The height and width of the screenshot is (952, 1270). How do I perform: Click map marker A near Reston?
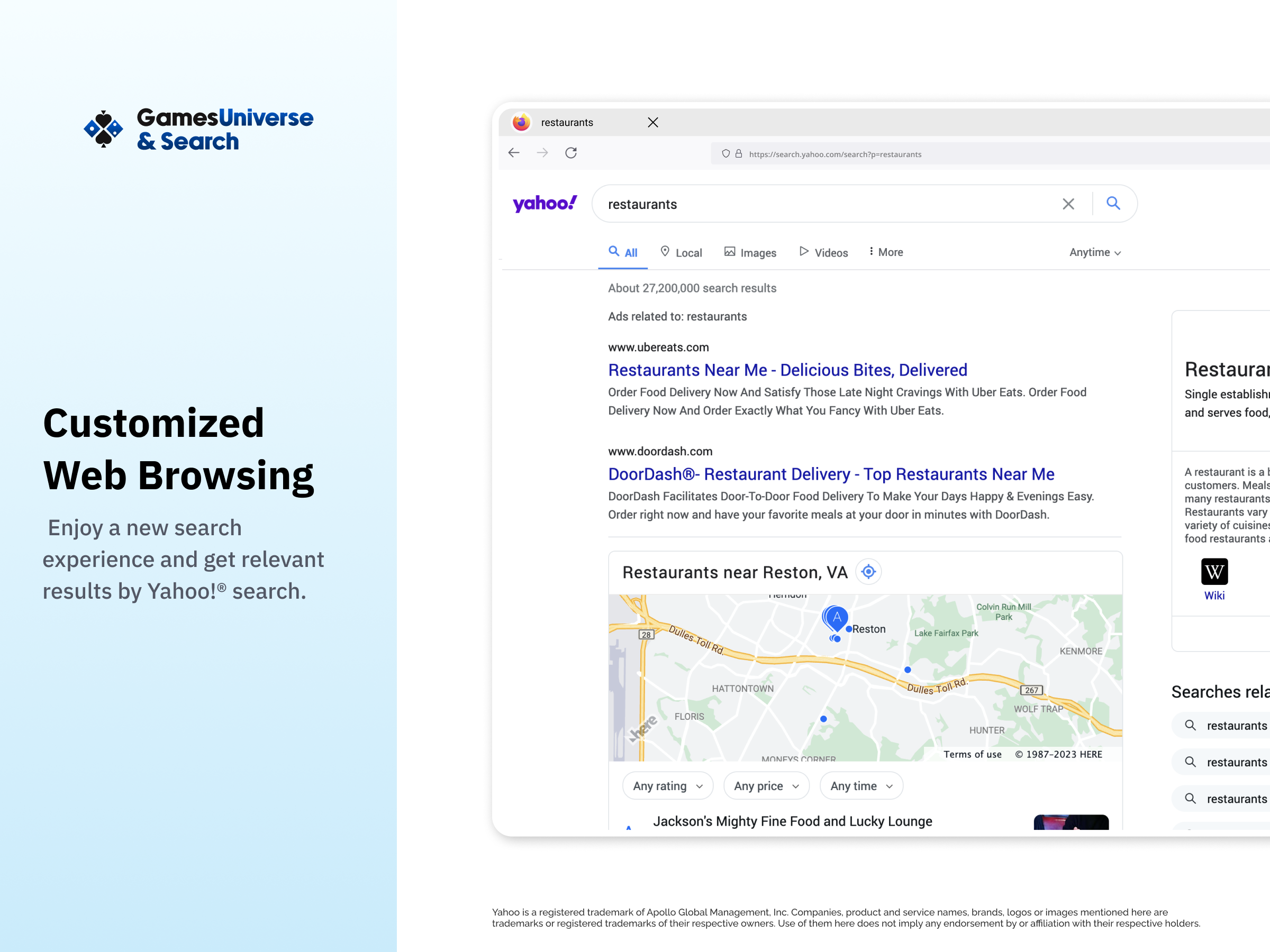click(x=837, y=617)
